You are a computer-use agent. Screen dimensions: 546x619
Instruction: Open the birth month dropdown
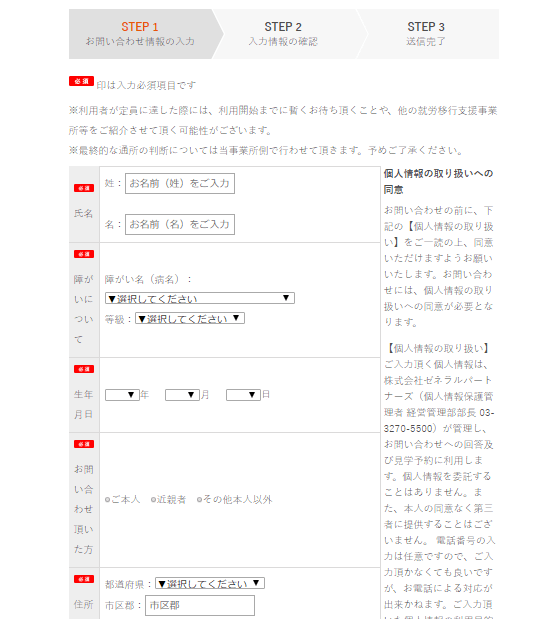point(182,395)
